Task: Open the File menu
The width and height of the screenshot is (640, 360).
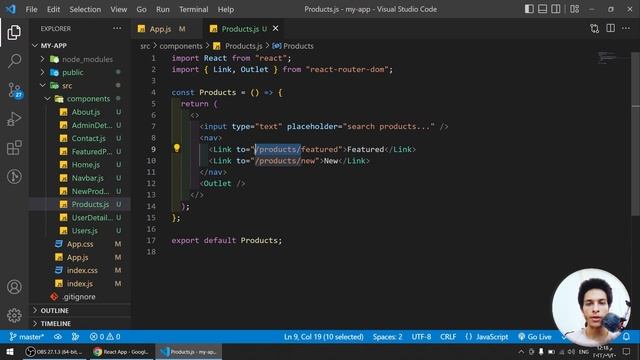Action: (x=31, y=9)
